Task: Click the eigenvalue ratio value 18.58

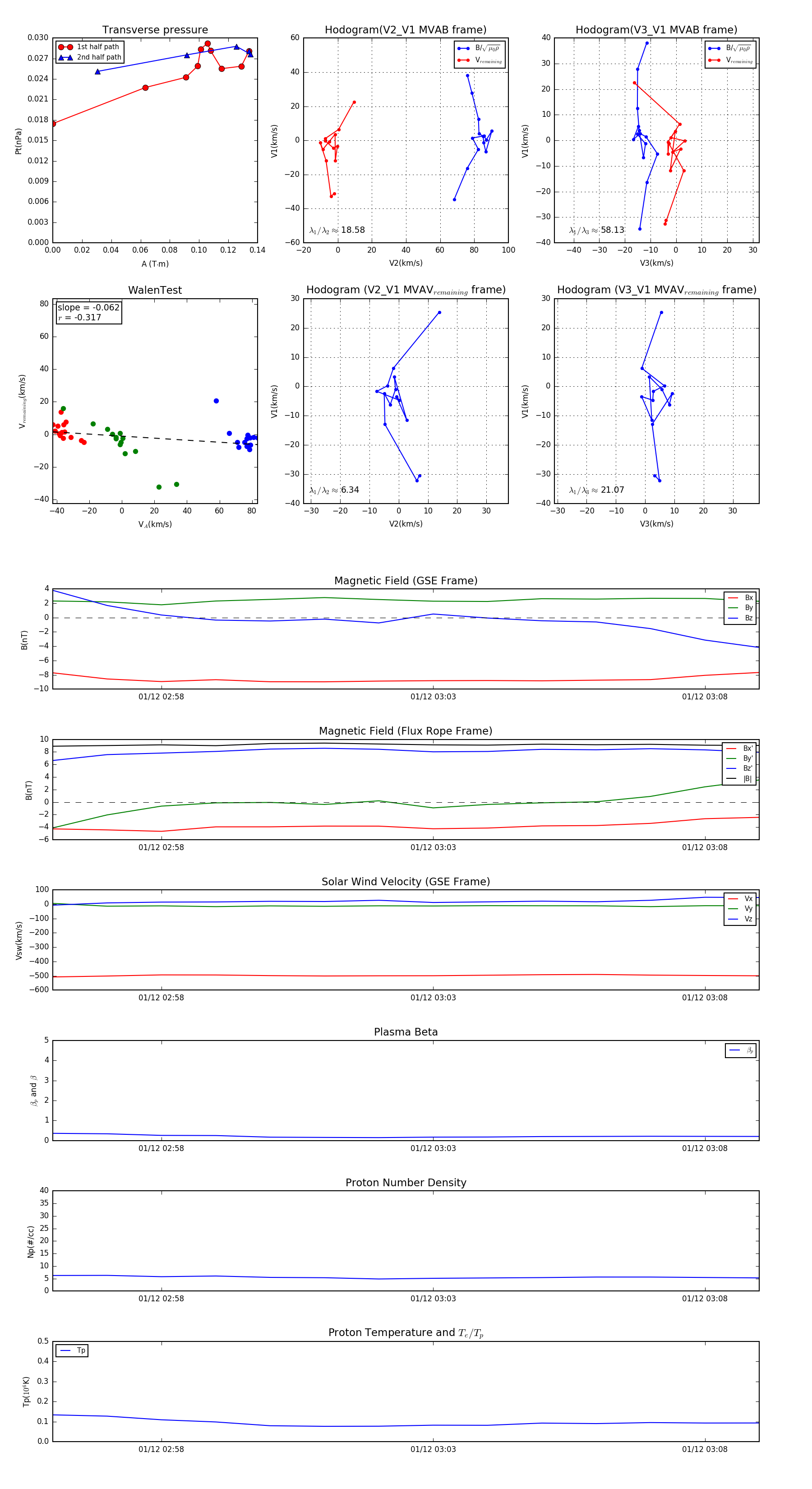Action: point(352,230)
